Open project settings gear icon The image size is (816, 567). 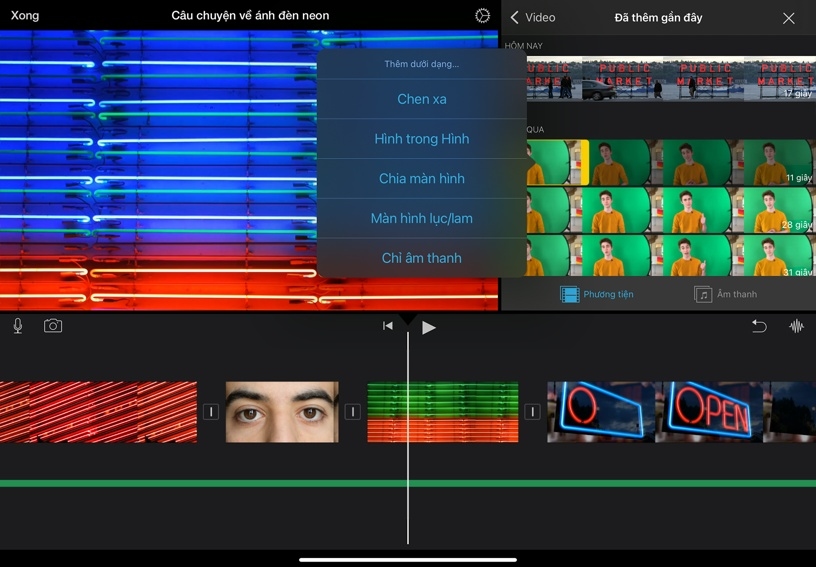tap(483, 16)
